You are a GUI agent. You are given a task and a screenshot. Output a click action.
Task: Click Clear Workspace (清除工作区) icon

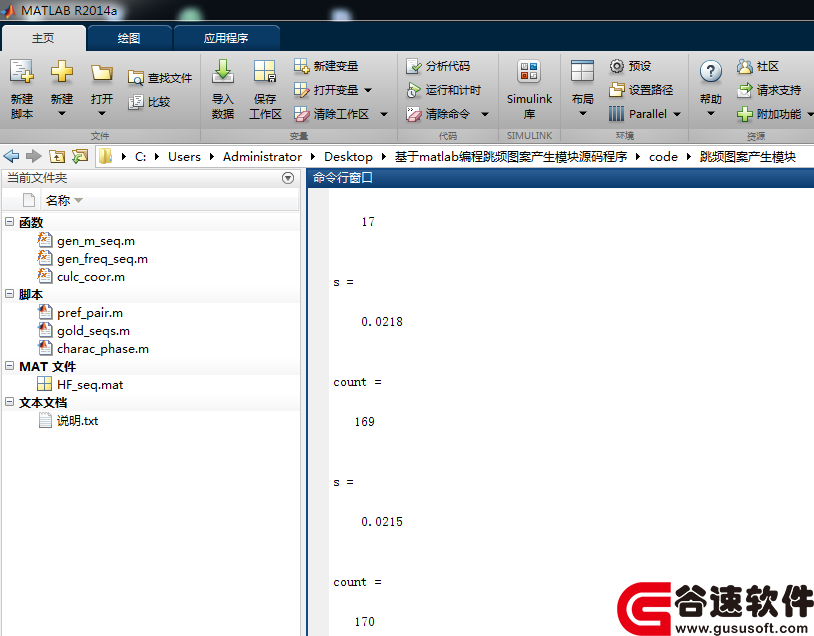point(302,114)
